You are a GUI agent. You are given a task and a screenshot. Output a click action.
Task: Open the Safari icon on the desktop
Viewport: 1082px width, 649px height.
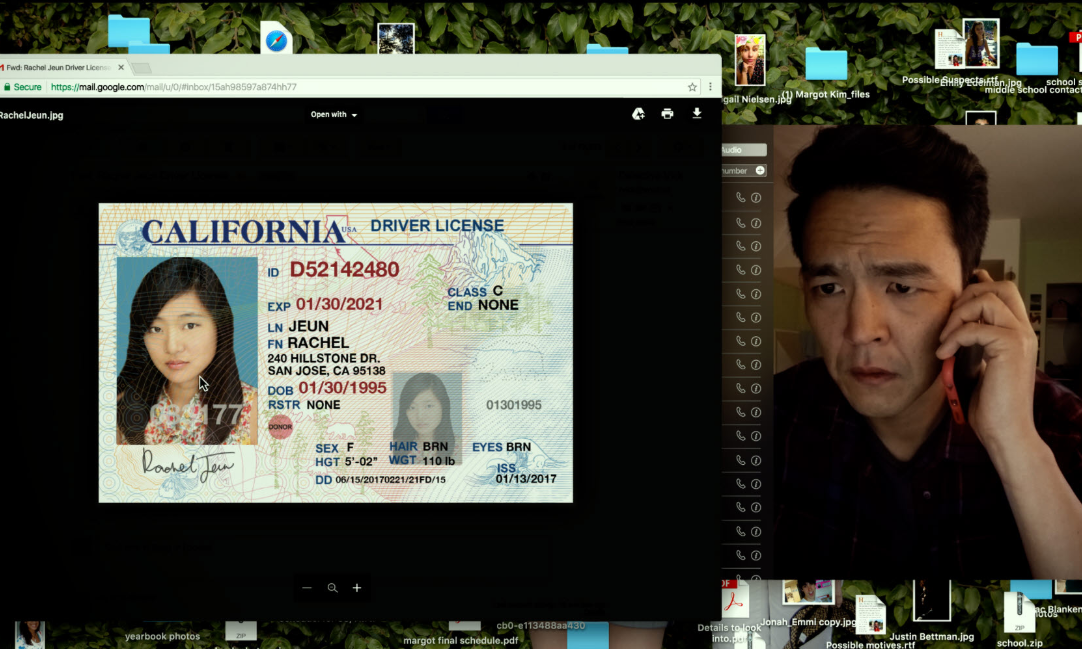[276, 39]
